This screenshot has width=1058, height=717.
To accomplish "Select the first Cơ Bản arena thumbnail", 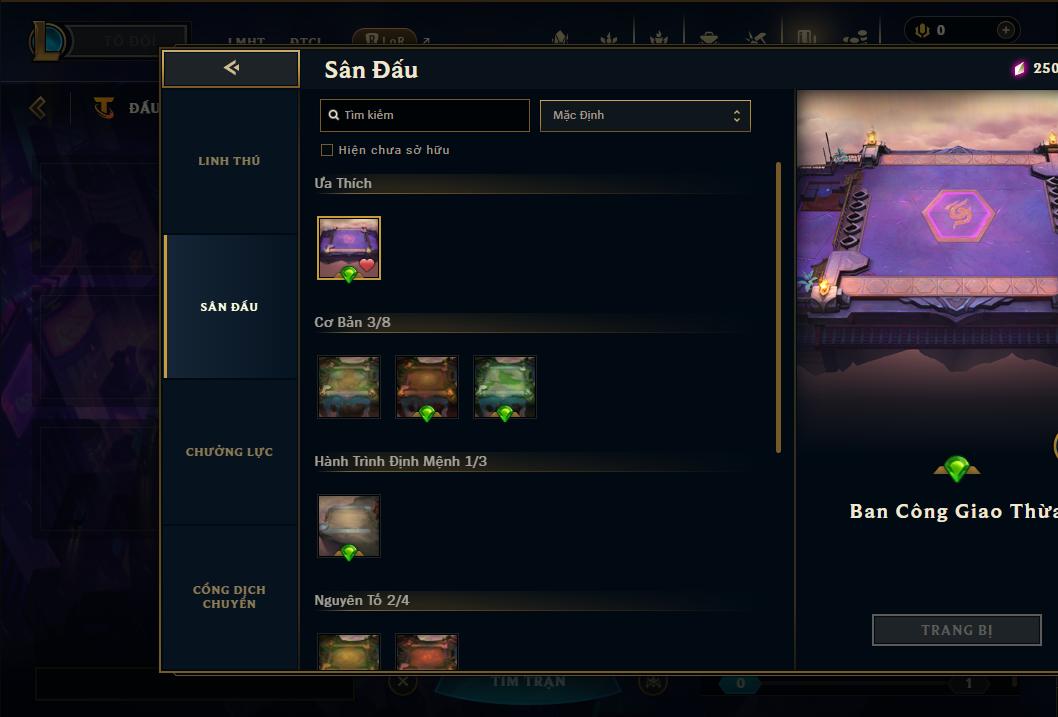I will pyautogui.click(x=349, y=387).
